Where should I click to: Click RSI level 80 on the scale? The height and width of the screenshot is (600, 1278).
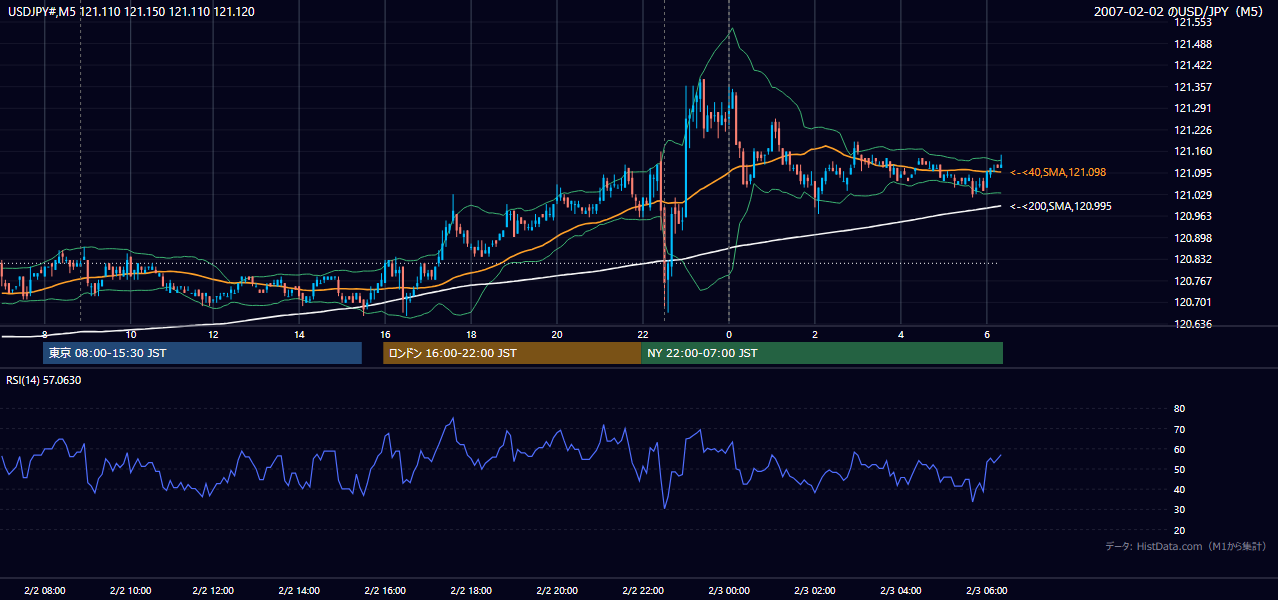point(1179,409)
